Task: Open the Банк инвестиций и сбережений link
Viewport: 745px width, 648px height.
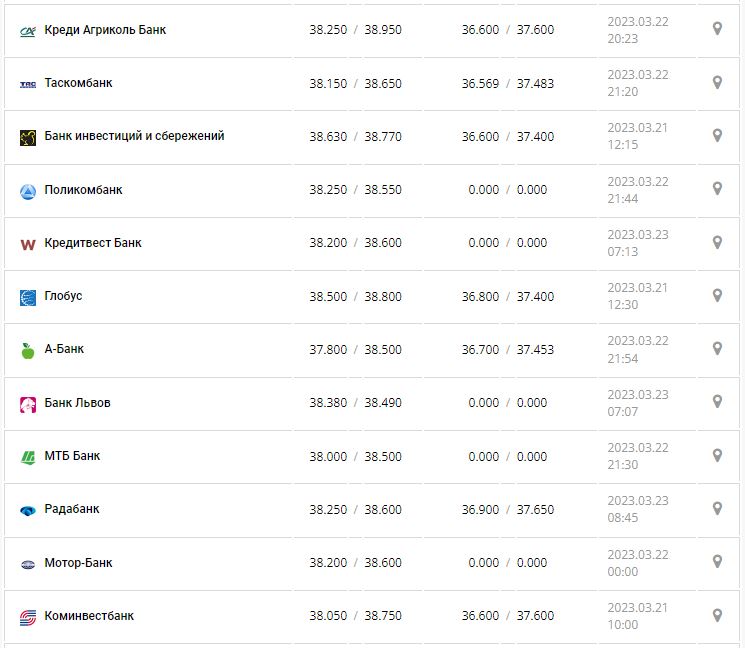Action: pos(134,136)
